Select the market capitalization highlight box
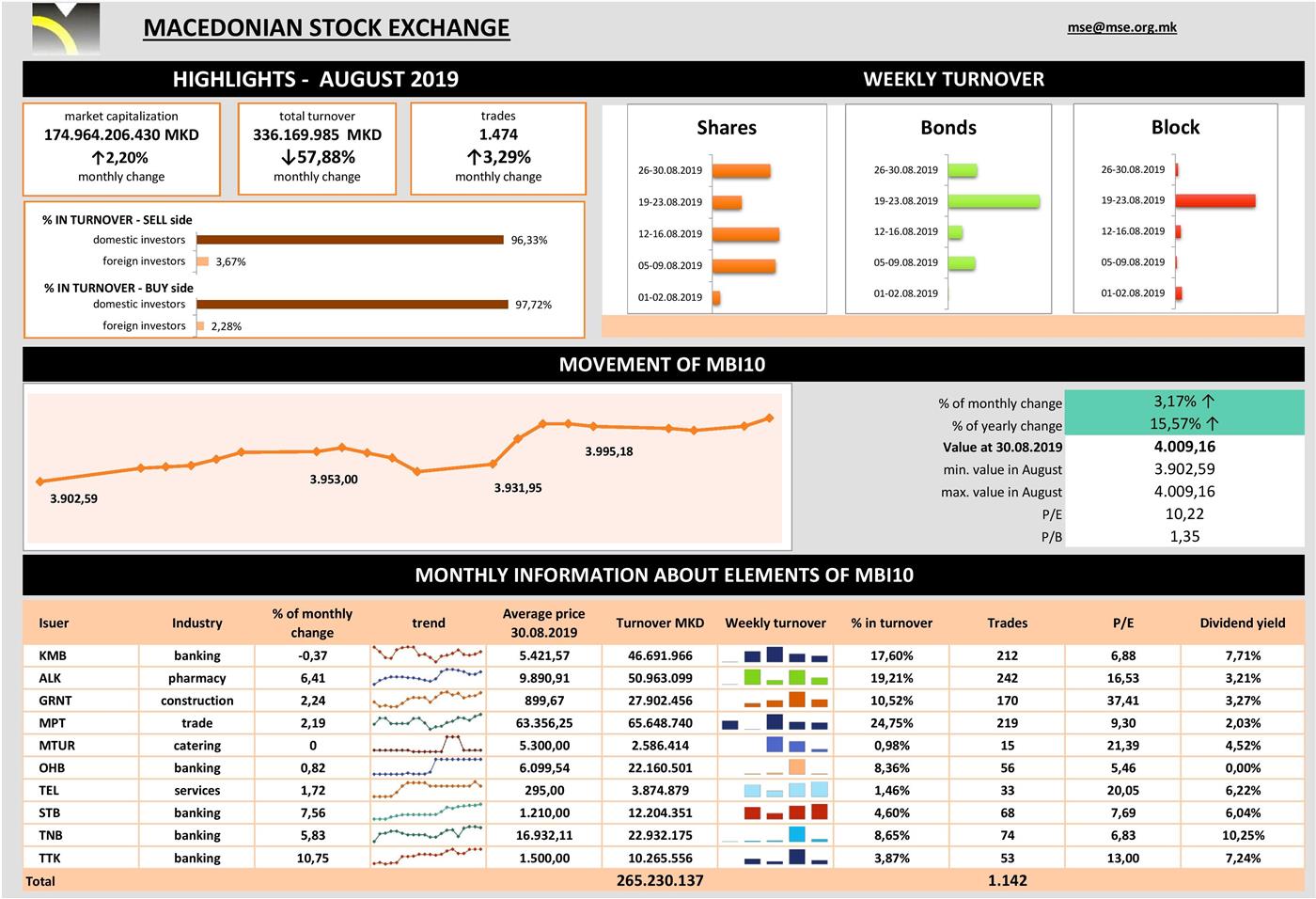 coord(121,149)
